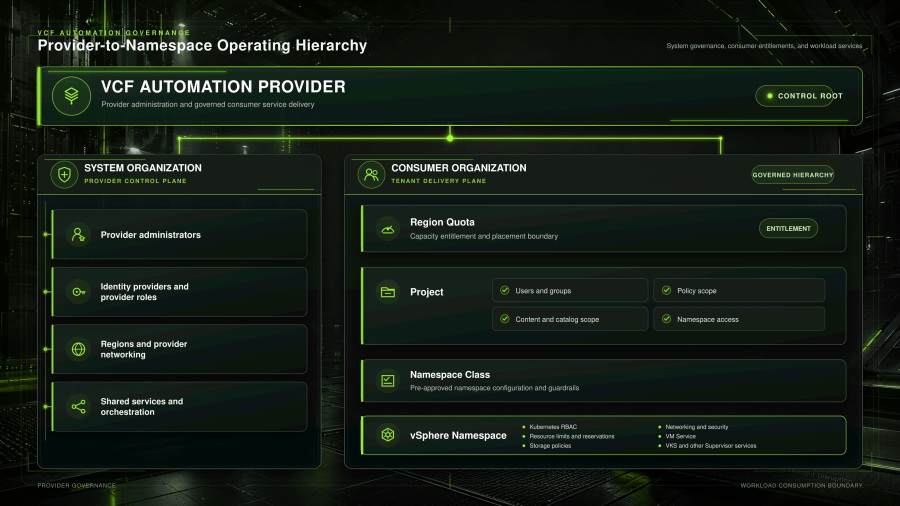Viewport: 900px width, 506px height.
Task: Click the ENTITLEMENT badge
Action: pyautogui.click(x=788, y=228)
